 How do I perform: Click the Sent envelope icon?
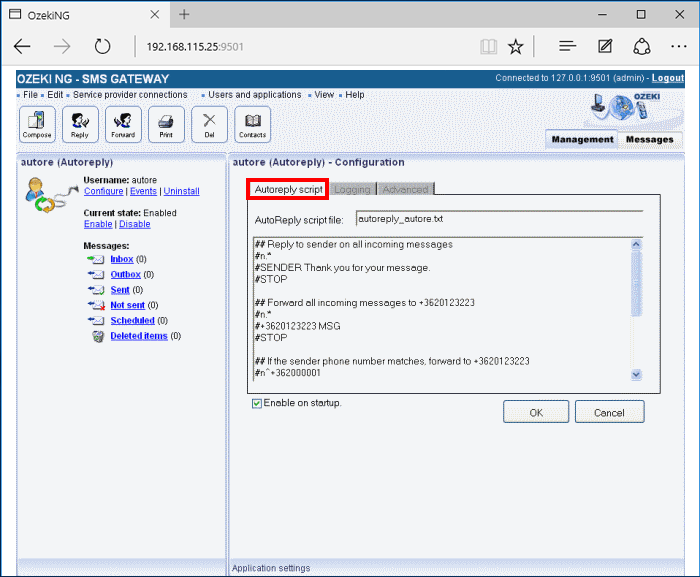coord(96,290)
